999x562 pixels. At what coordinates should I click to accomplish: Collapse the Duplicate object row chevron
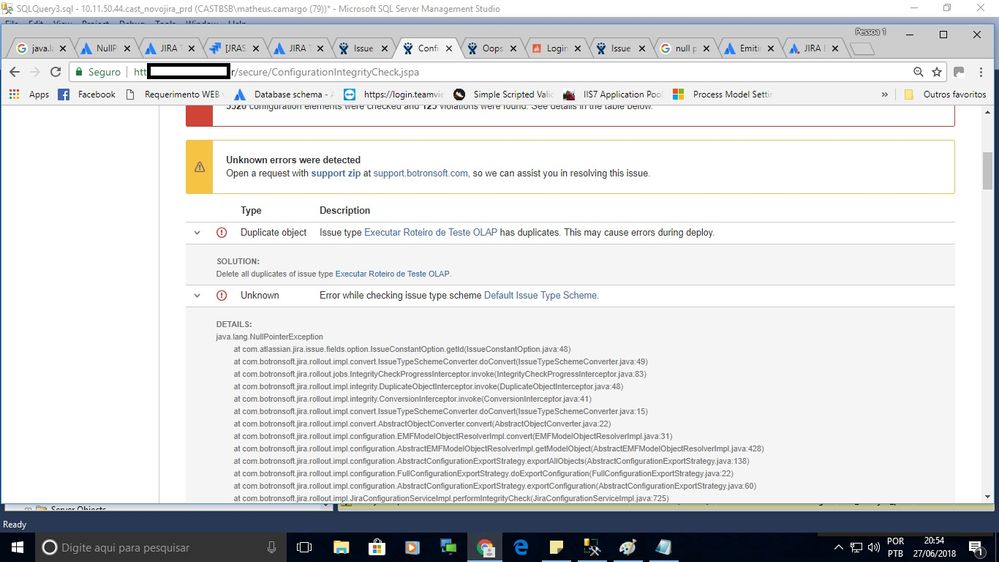(197, 233)
